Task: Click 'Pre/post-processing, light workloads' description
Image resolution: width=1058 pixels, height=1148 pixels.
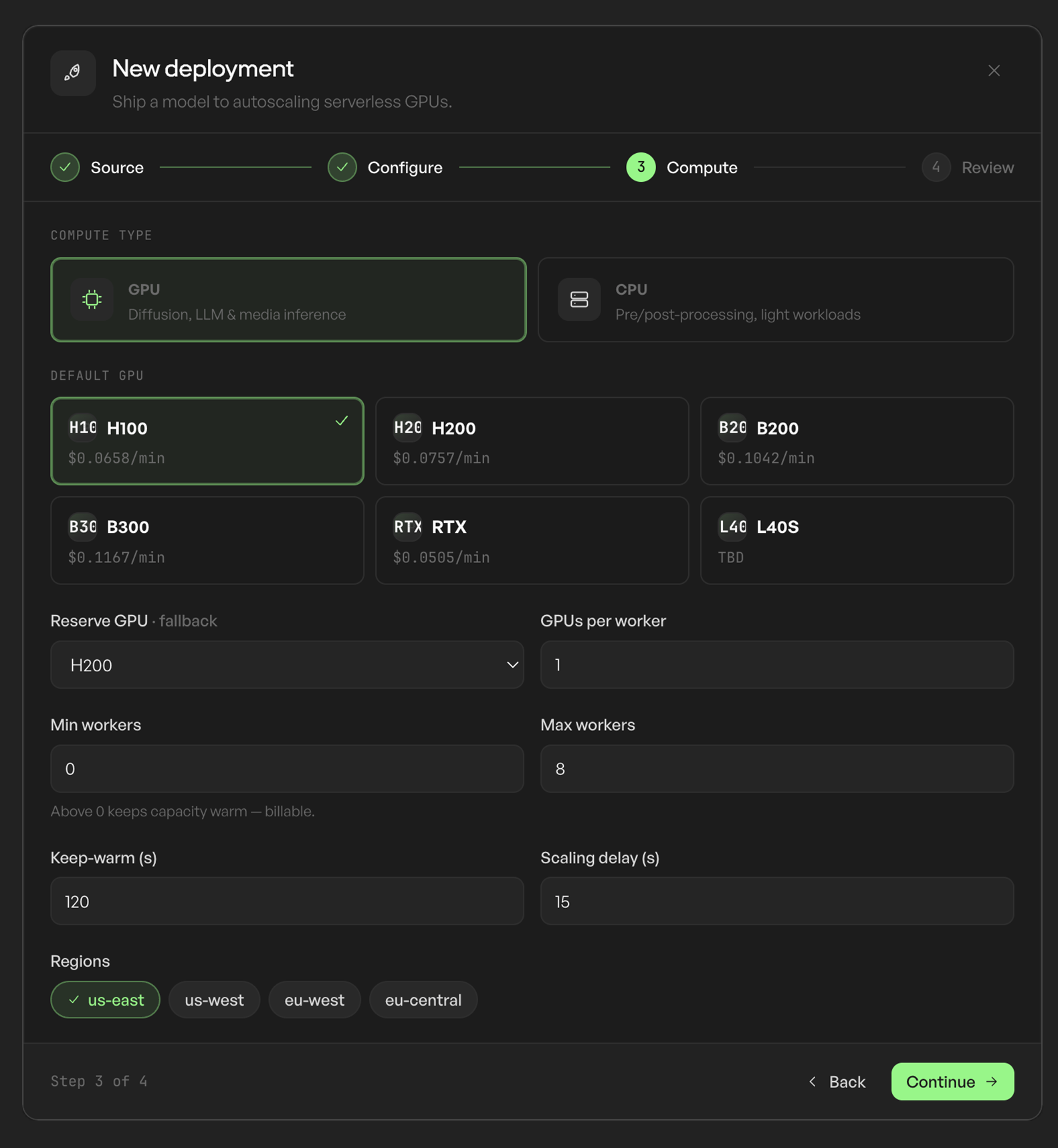Action: [738, 314]
